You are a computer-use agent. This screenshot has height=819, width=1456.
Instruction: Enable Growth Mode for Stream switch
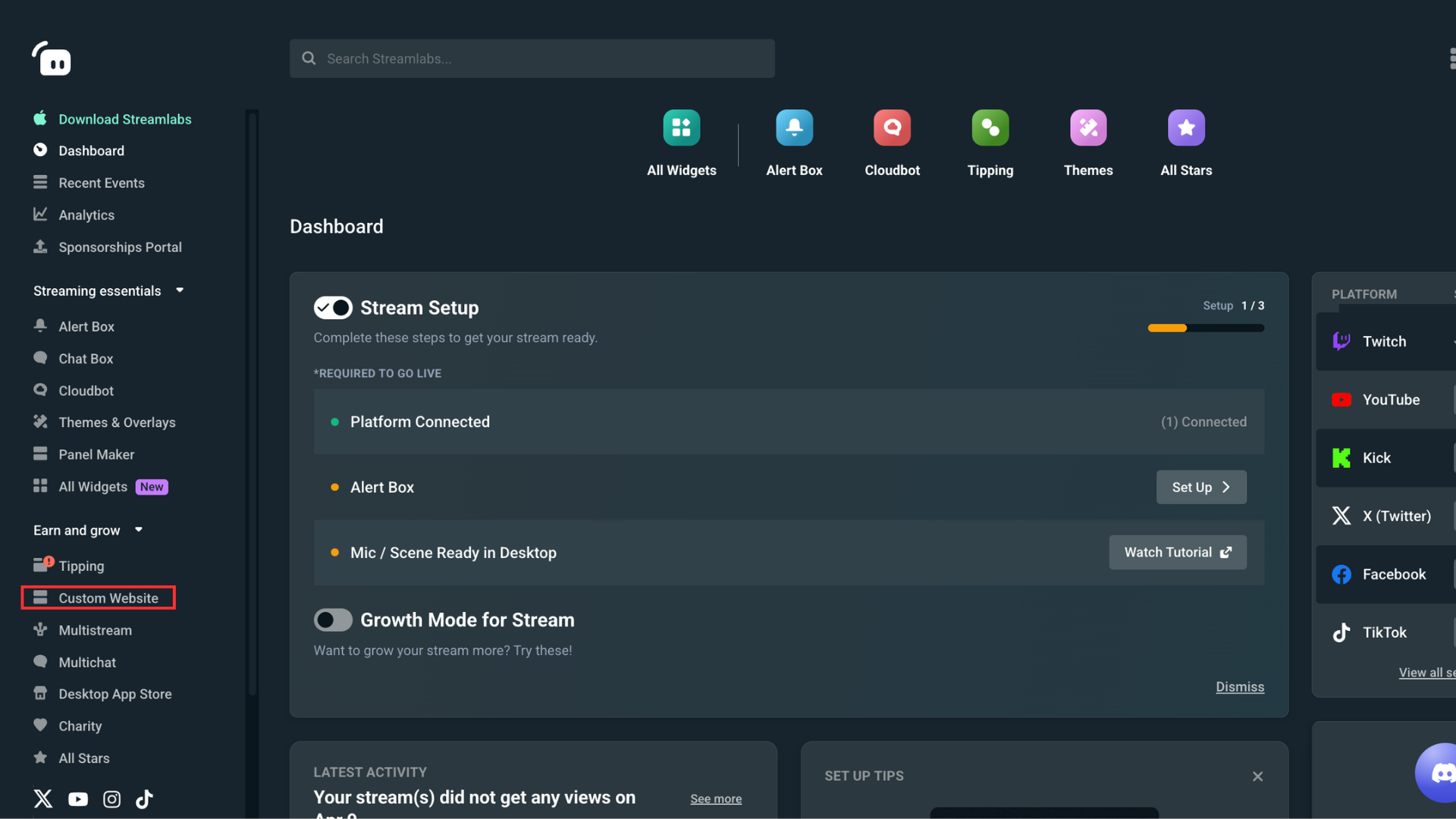(333, 620)
